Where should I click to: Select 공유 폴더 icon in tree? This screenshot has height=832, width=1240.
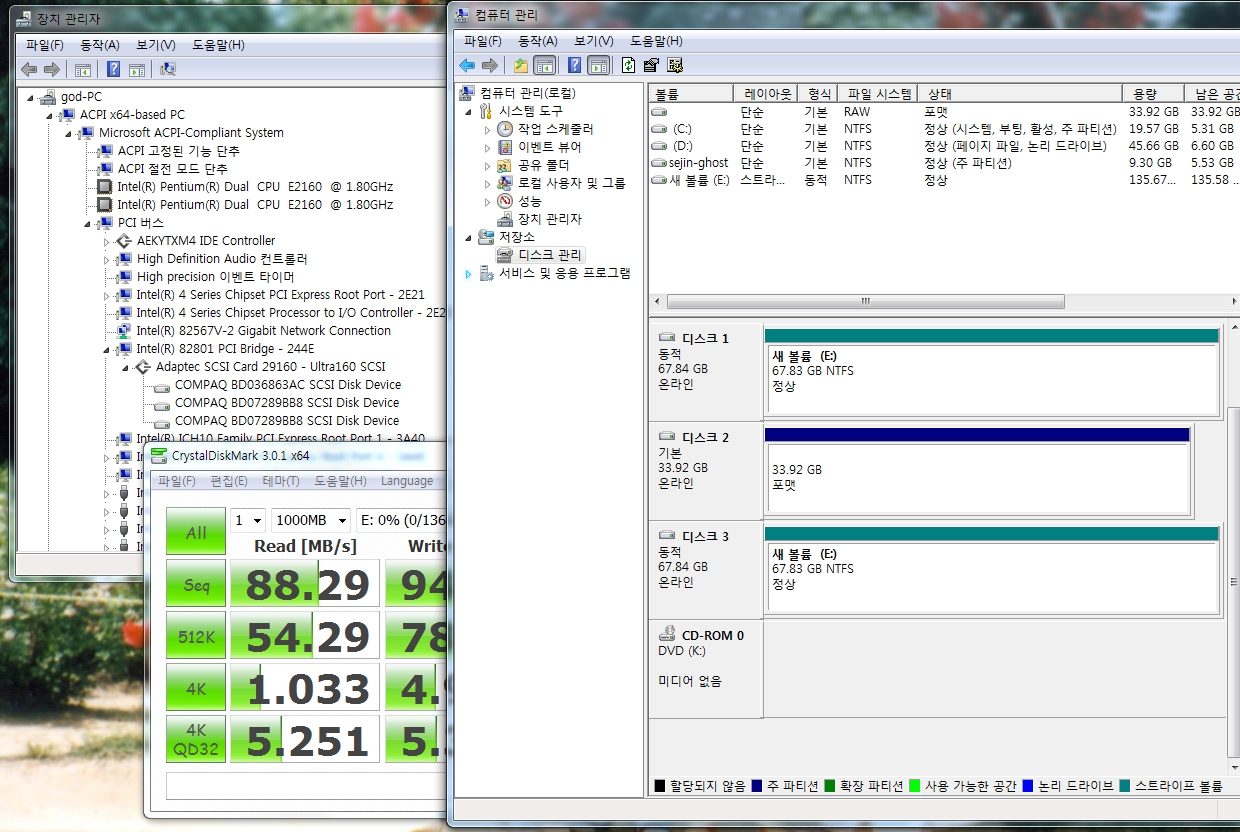[505, 165]
